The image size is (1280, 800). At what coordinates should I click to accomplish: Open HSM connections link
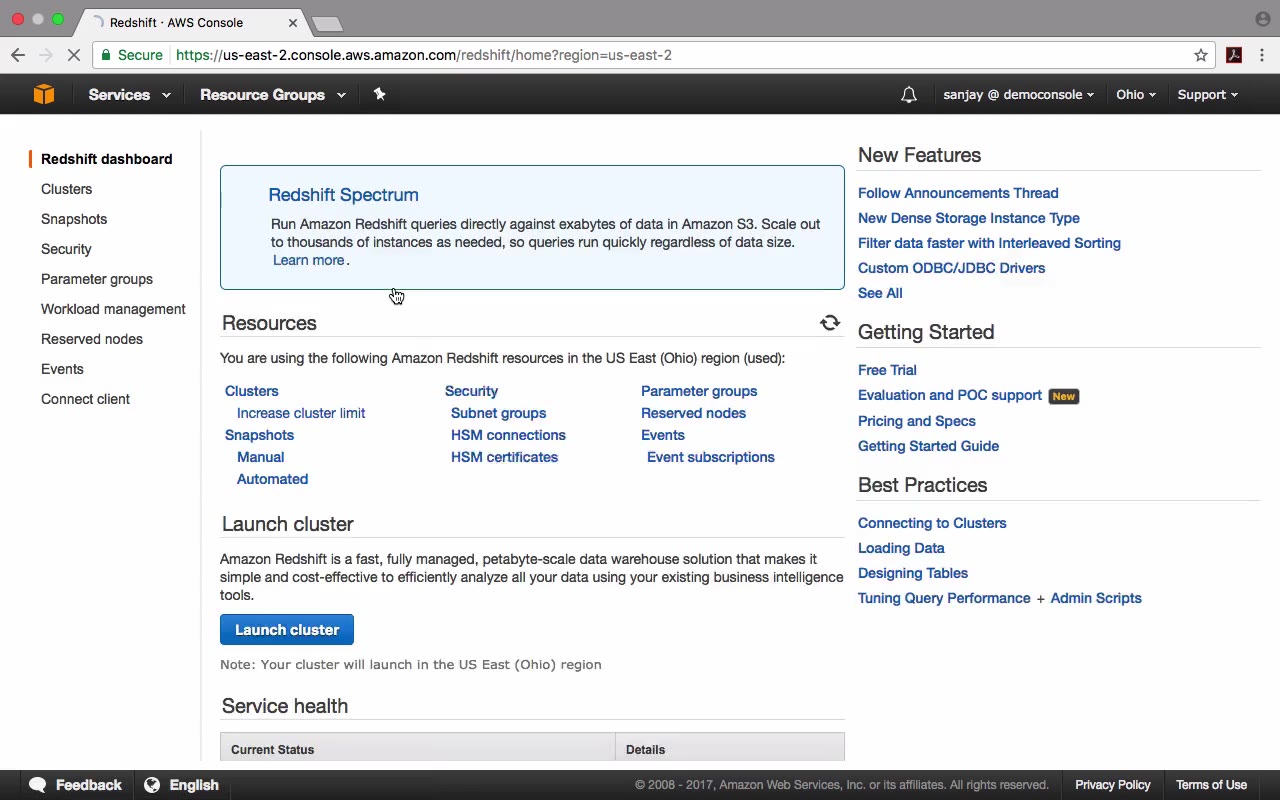pyautogui.click(x=508, y=435)
